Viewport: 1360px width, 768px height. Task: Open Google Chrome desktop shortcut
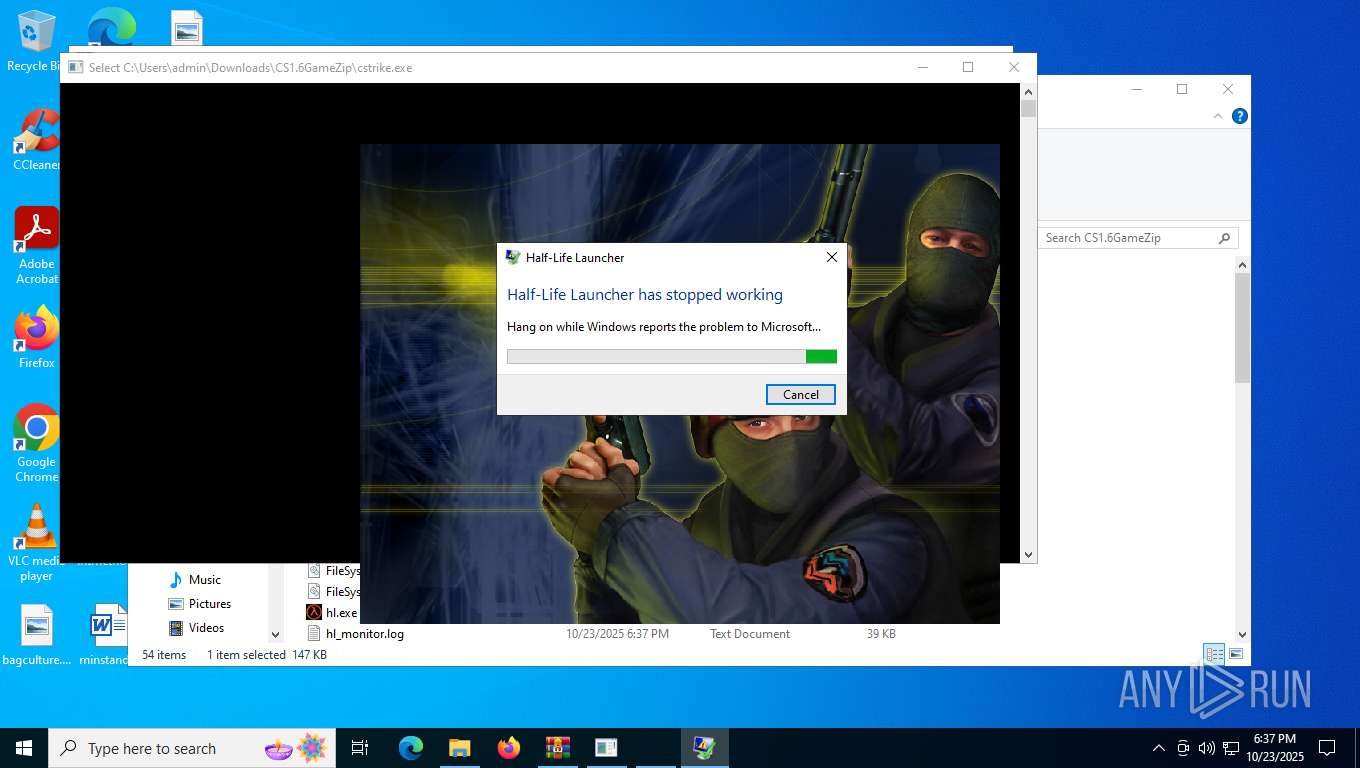(x=36, y=443)
